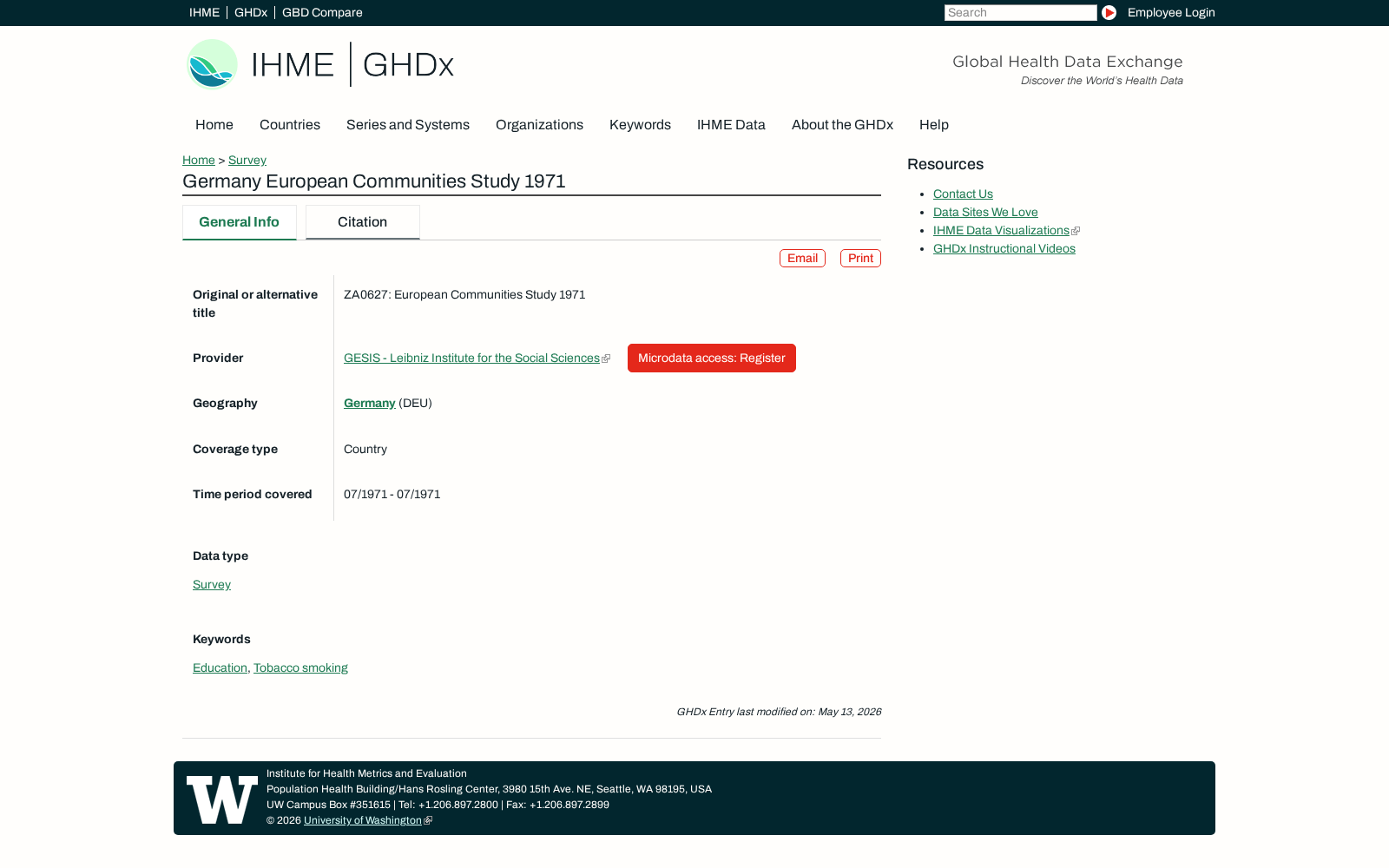Click the Email button
This screenshot has width=1389, height=868.
[802, 259]
